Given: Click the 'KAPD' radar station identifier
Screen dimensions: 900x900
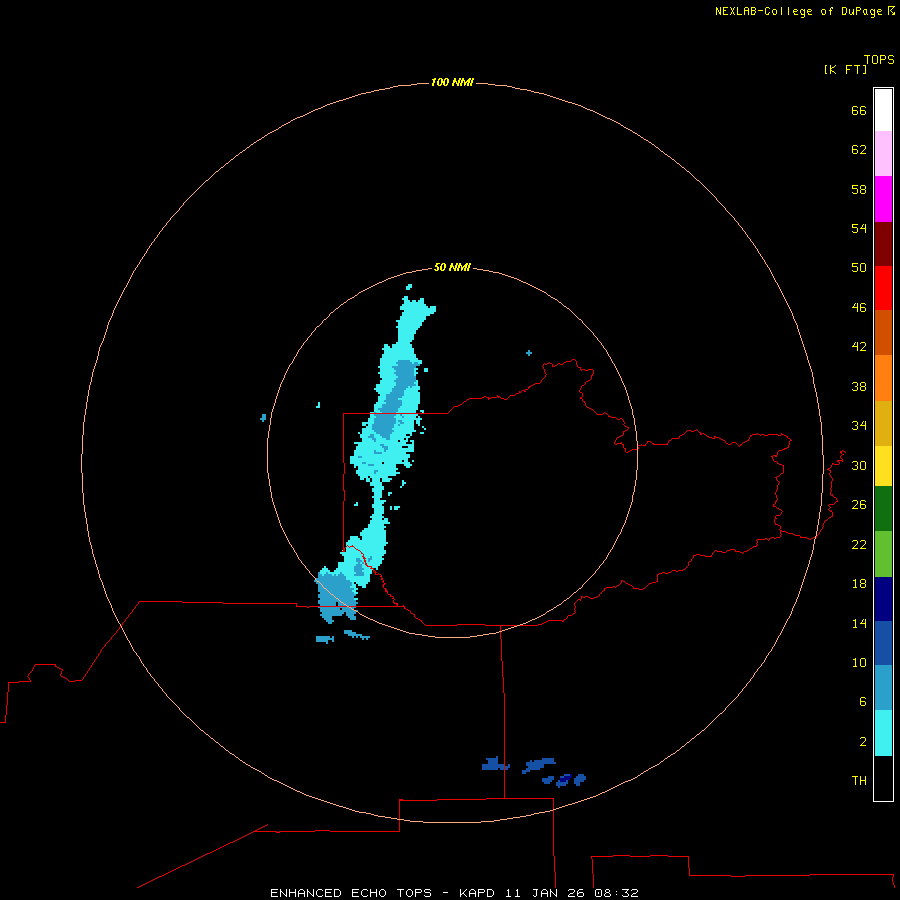Looking at the screenshot, I should [x=477, y=893].
